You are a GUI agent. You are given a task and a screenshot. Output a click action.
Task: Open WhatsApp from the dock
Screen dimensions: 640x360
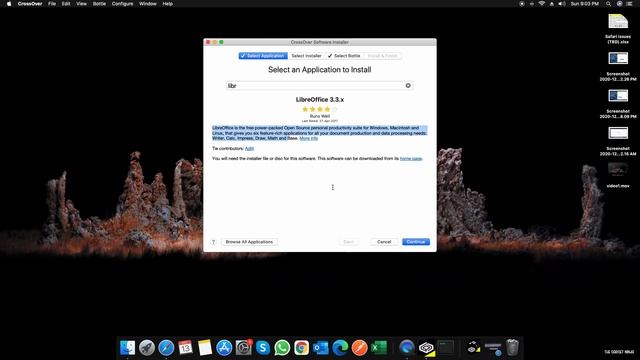tap(282, 348)
